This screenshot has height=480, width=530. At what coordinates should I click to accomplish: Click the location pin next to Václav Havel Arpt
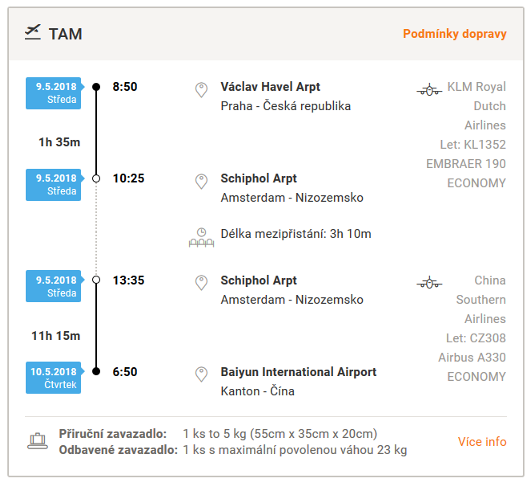201,90
